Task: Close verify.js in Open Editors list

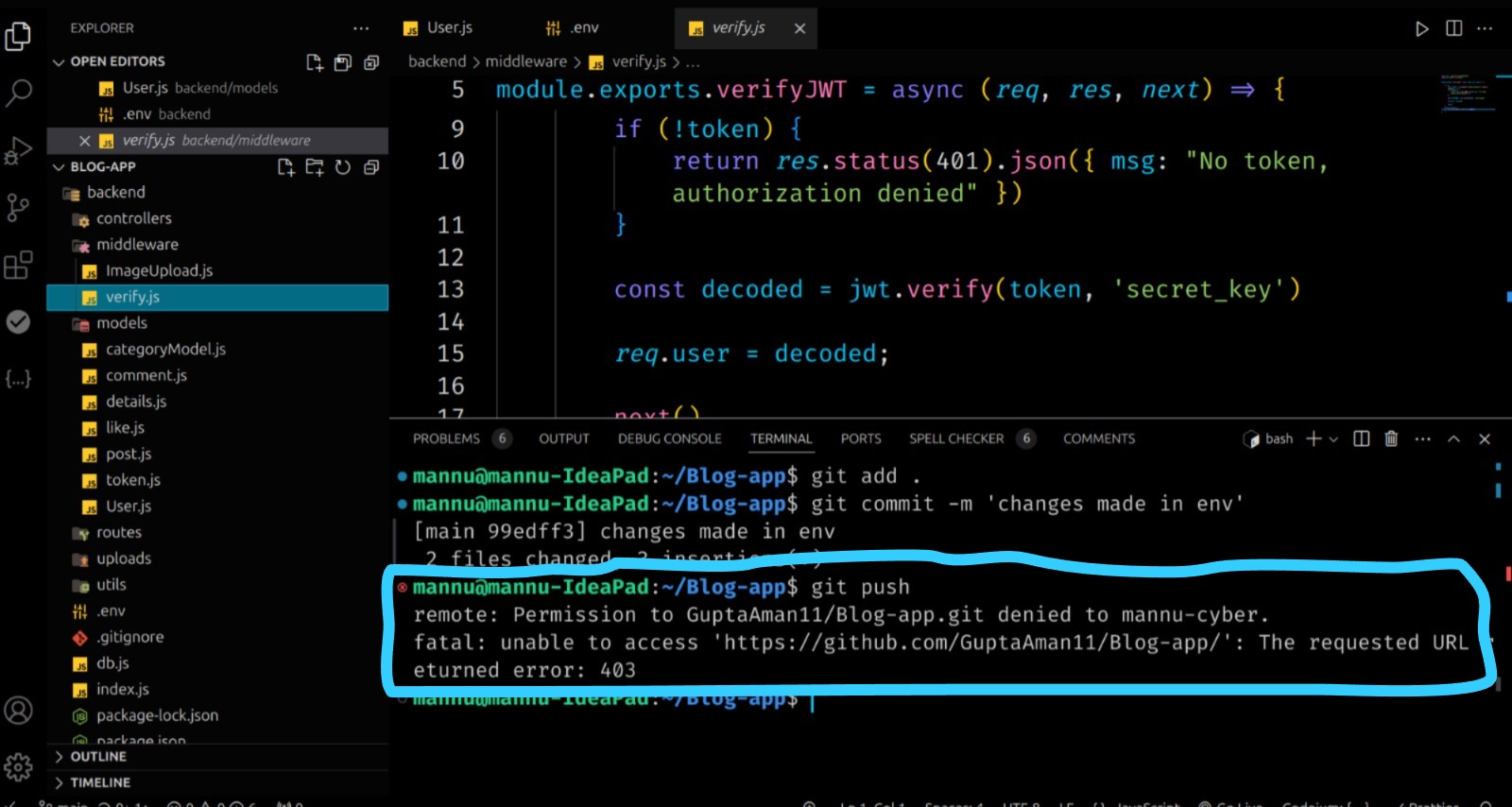Action: [x=84, y=141]
